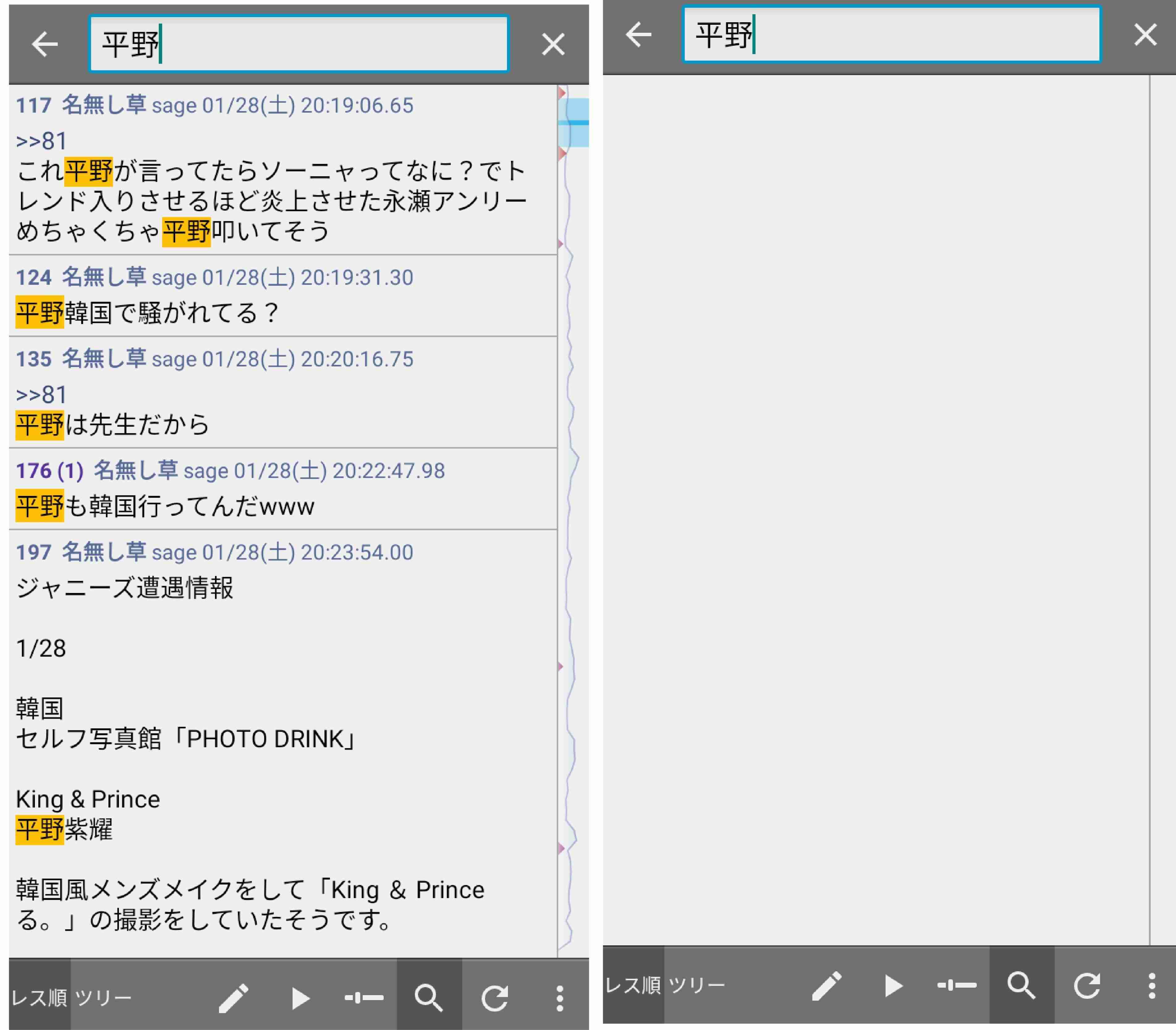The height and width of the screenshot is (1030, 1176).
Task: Tap the reload icon in the right window
Action: coord(1088,986)
